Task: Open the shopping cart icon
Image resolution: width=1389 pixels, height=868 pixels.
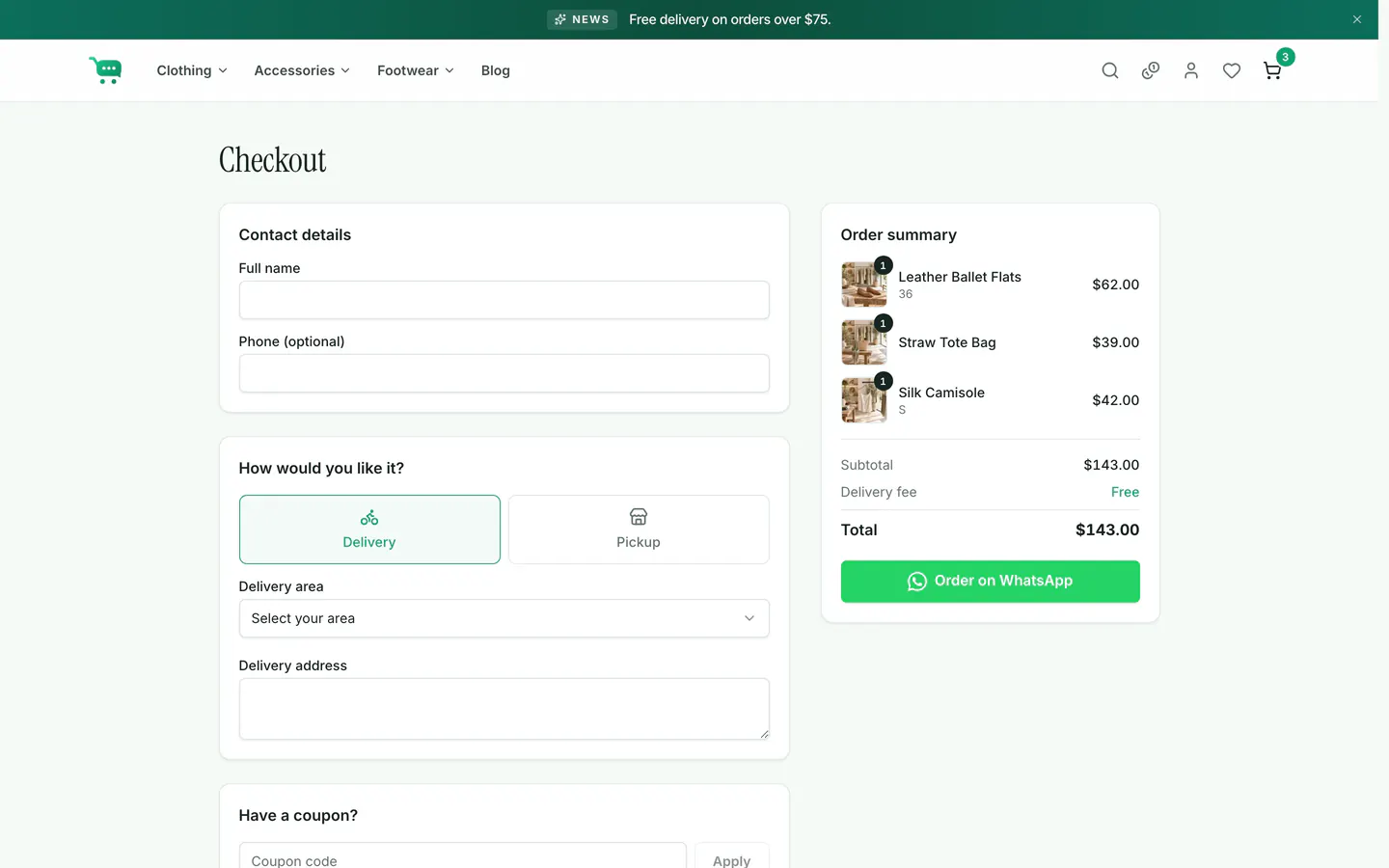Action: (x=1272, y=70)
